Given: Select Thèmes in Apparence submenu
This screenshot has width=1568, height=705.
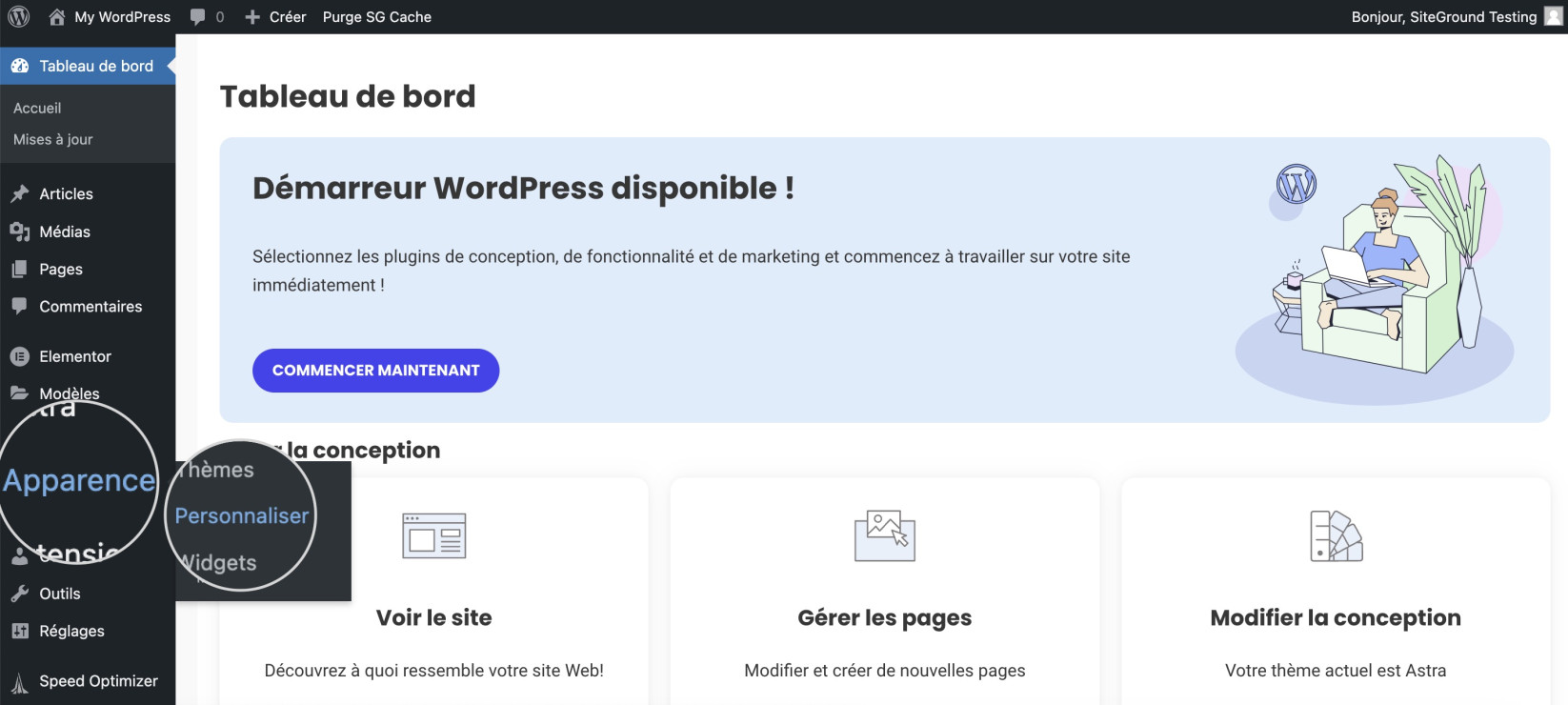Looking at the screenshot, I should [217, 470].
